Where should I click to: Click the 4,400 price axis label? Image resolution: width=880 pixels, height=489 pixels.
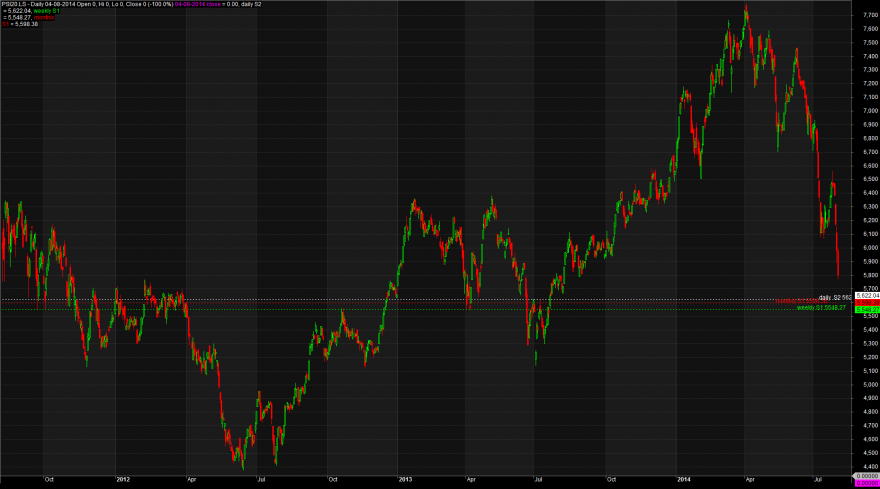(x=870, y=467)
